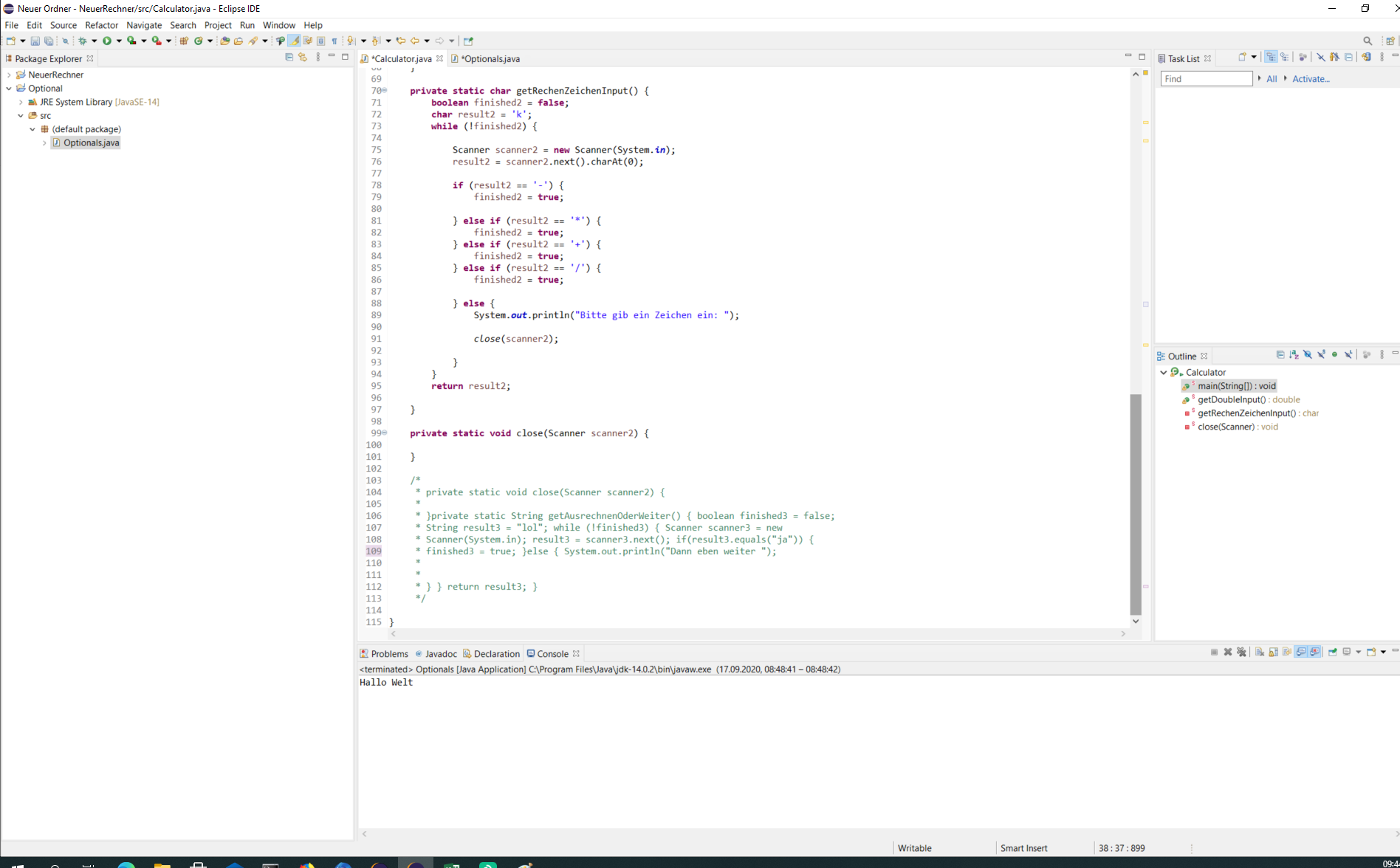
Task: Click the Find field in Task List
Action: click(1206, 79)
